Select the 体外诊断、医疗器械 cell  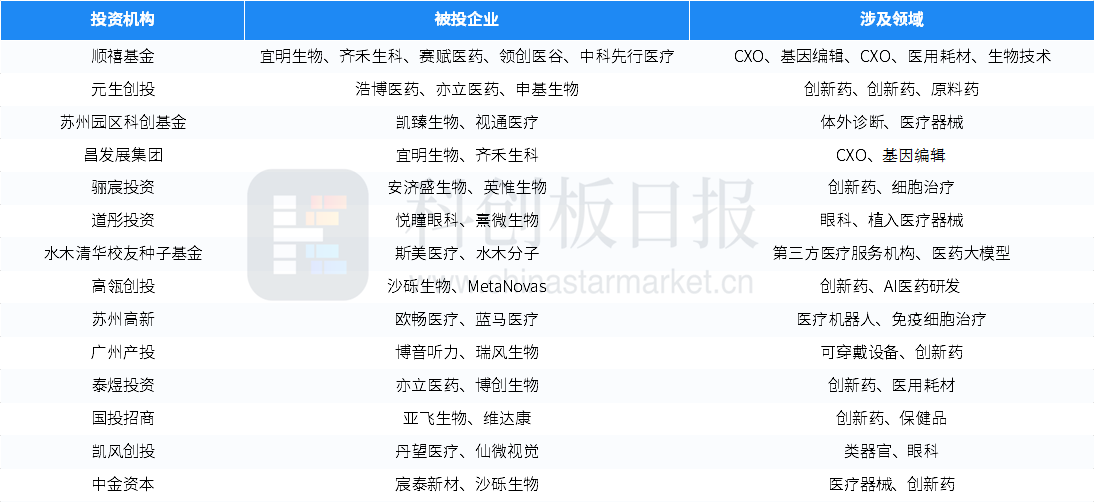pyautogui.click(x=892, y=122)
